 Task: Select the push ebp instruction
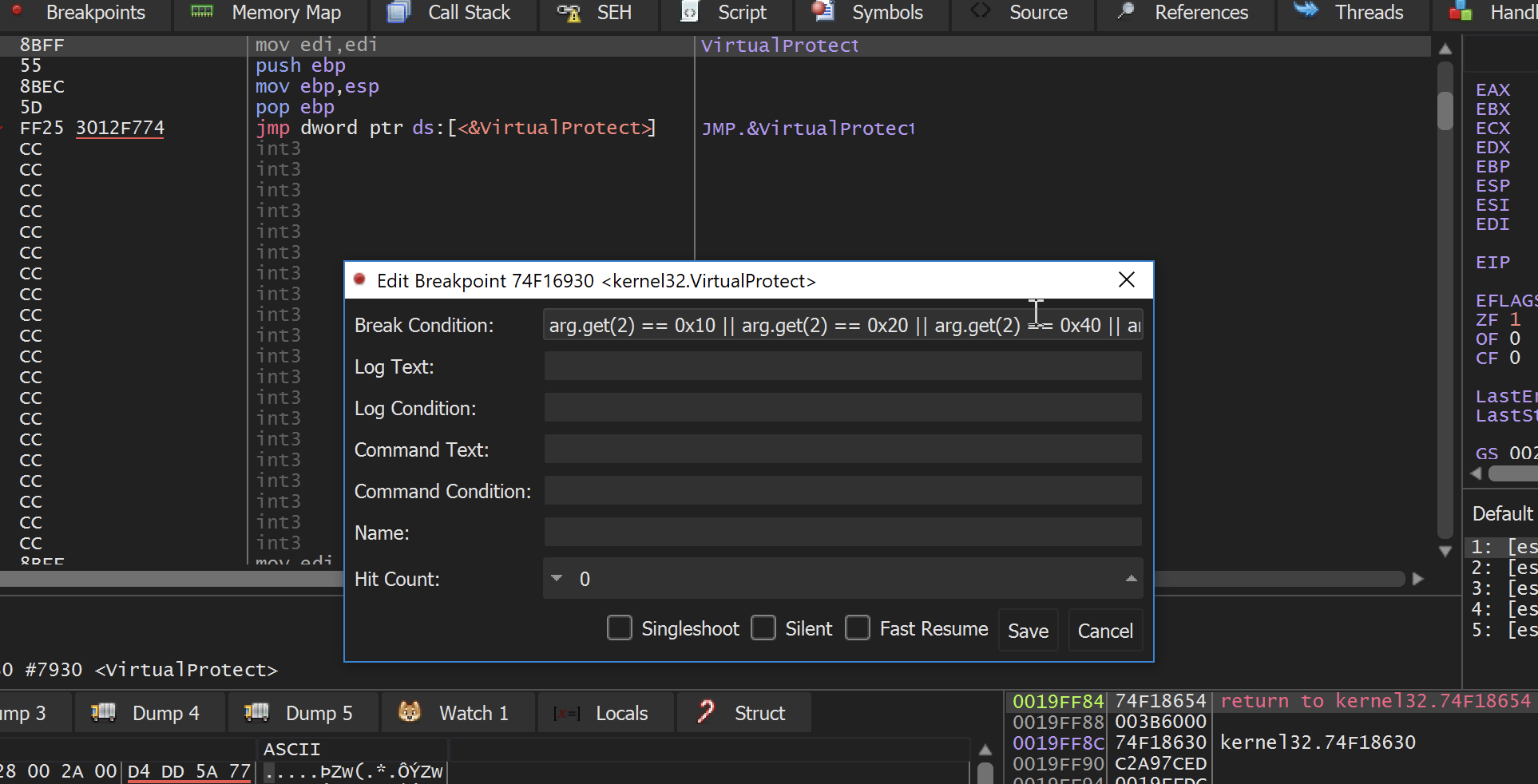click(x=300, y=65)
